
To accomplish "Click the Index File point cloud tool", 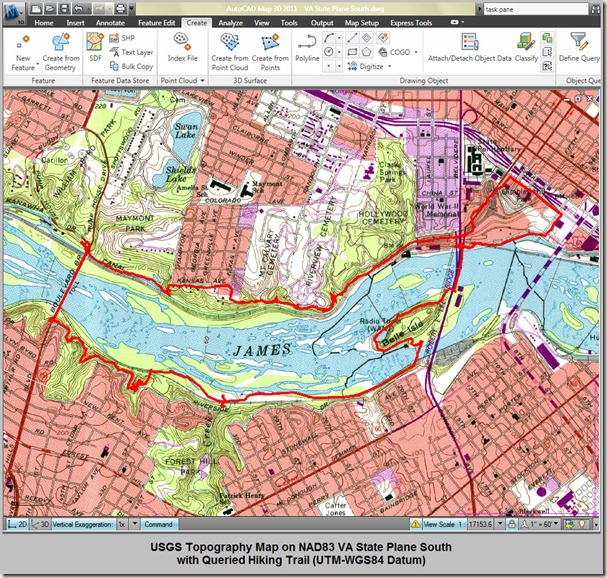I will tap(182, 47).
